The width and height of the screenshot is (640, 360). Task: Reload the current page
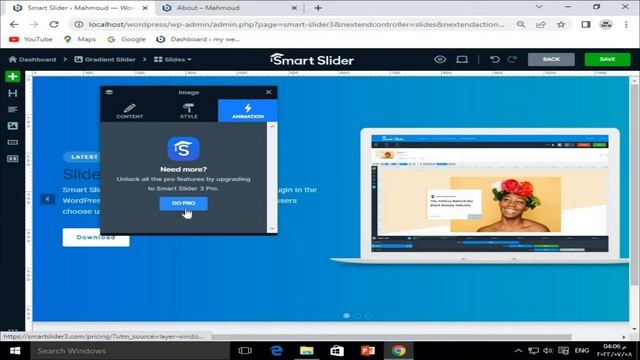point(54,24)
